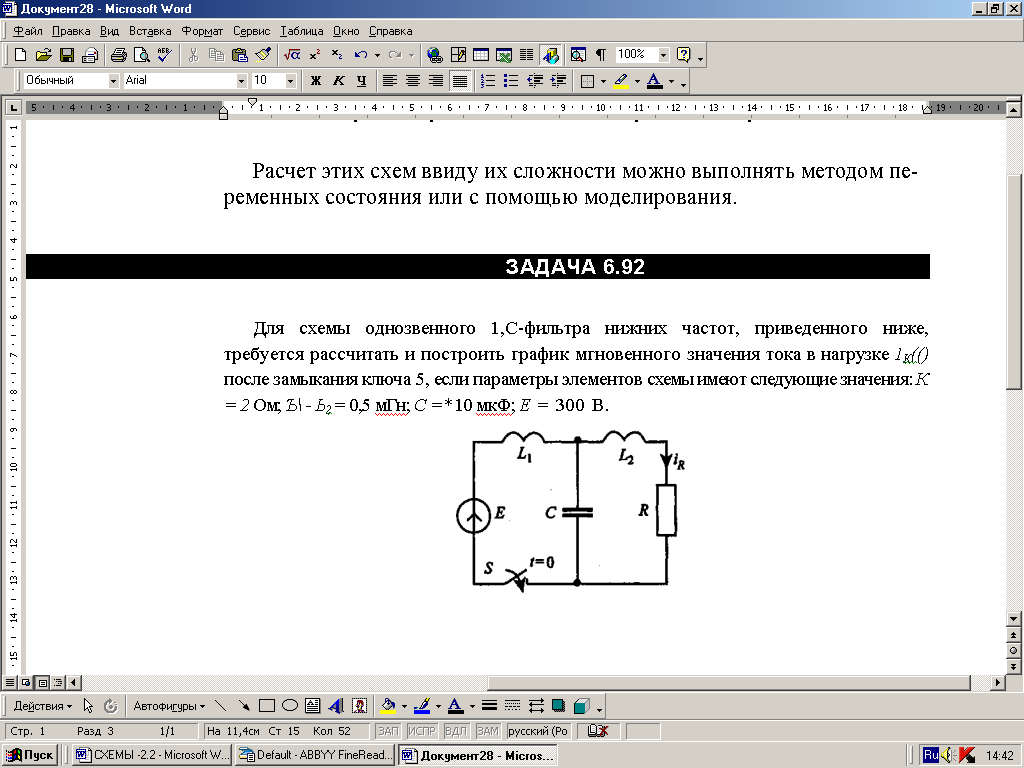Viewport: 1024px width, 768px height.
Task: Open the Файл menu
Action: coord(27,31)
